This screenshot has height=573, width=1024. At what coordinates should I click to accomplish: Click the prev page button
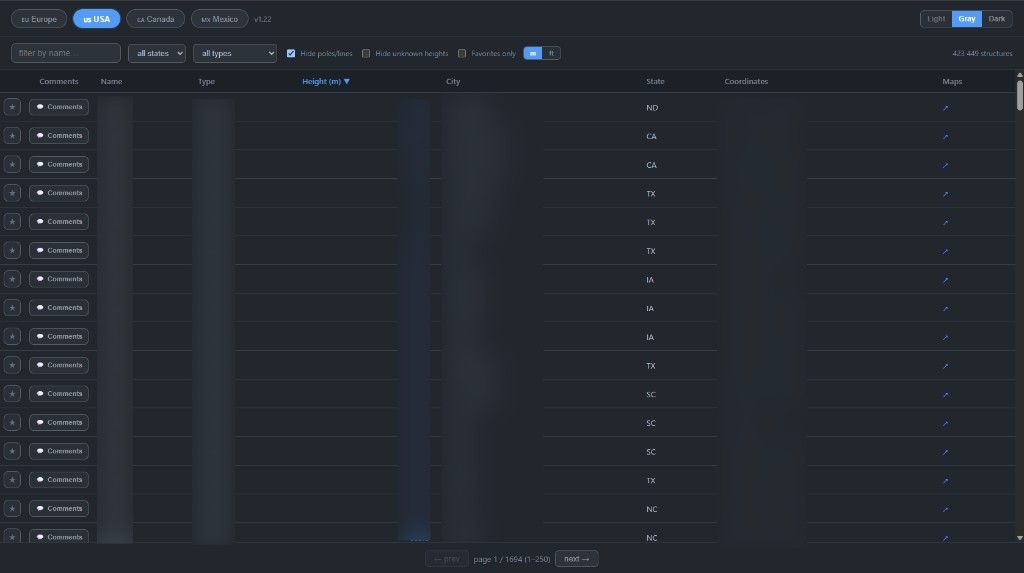pos(447,559)
